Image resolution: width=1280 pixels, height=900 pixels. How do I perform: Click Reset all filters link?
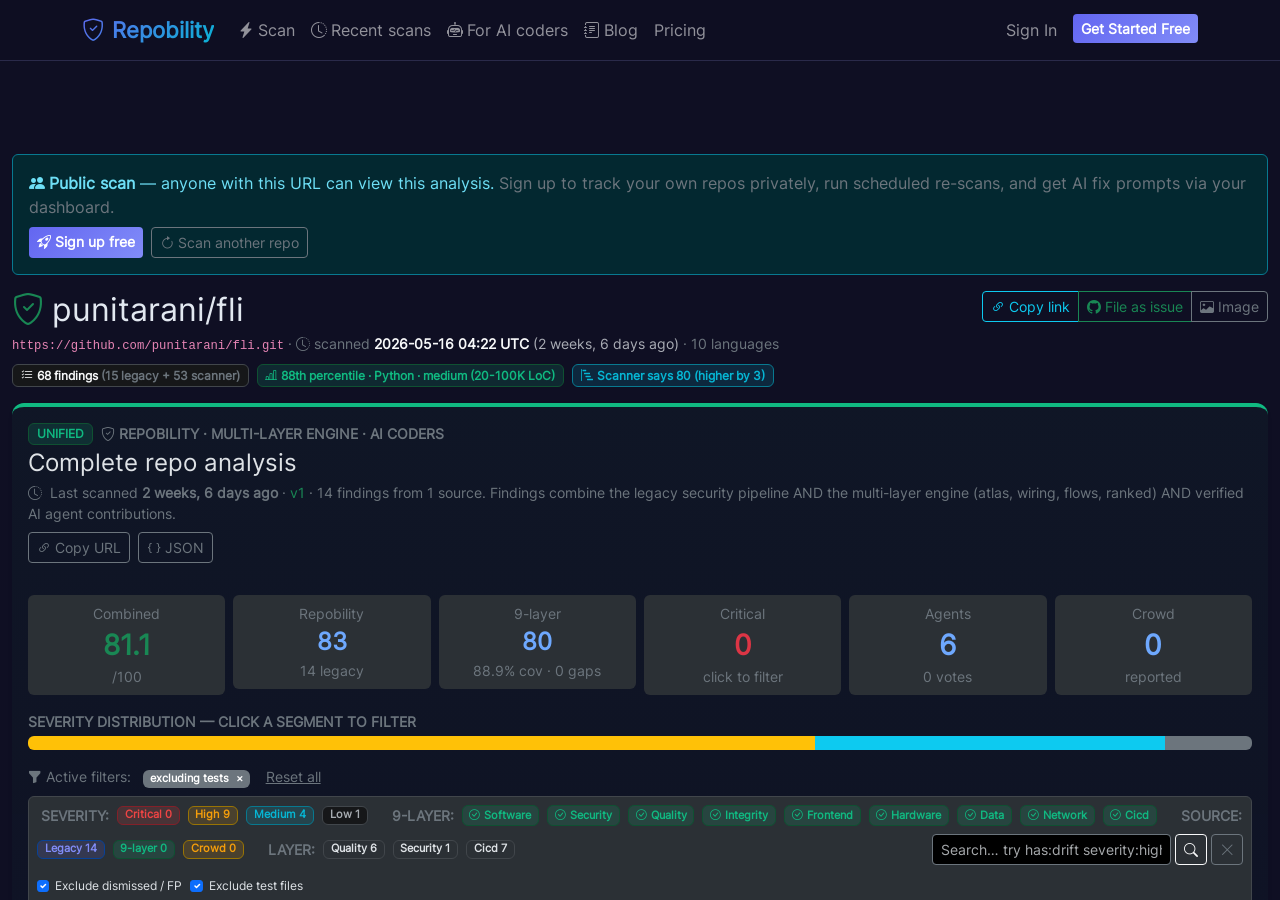293,777
